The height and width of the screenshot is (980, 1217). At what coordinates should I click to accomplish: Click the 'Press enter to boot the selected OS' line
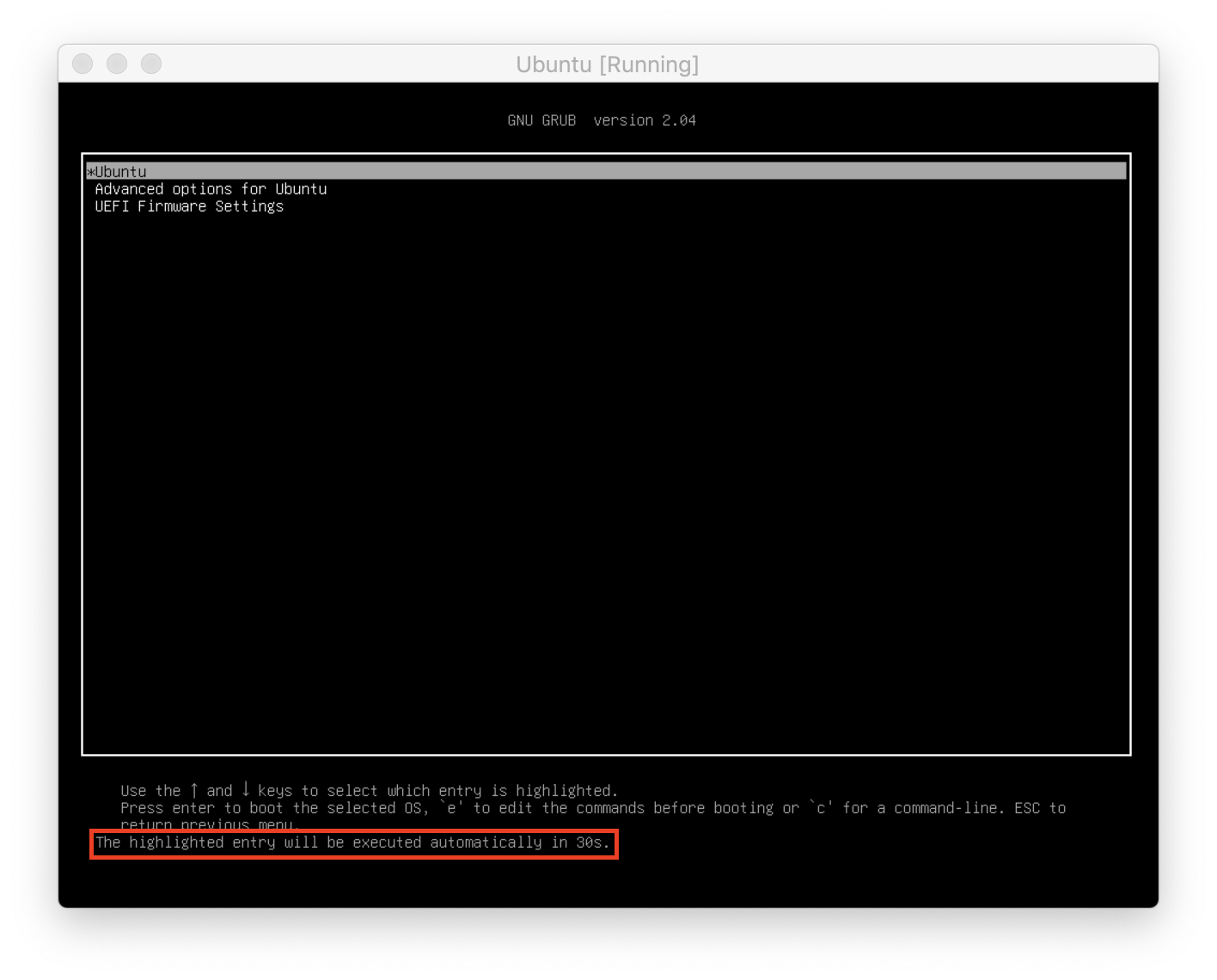593,808
